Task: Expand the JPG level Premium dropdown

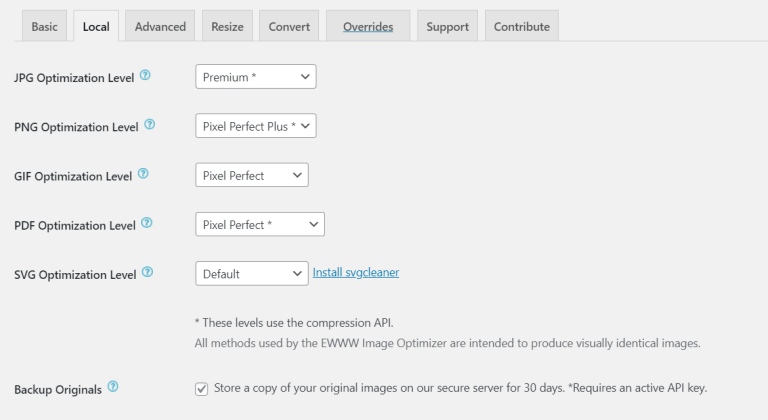Action: pos(256,77)
